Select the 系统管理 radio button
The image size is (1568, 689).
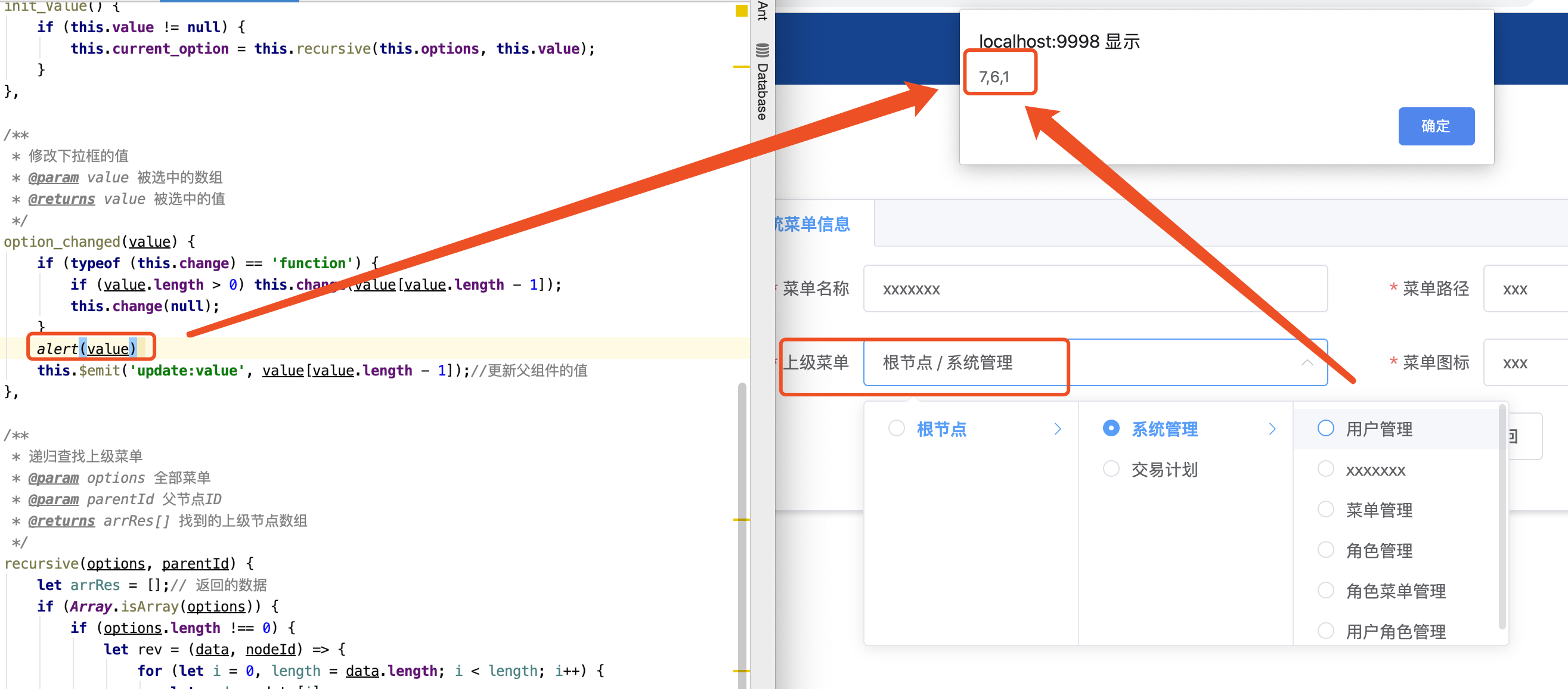click(x=1111, y=429)
